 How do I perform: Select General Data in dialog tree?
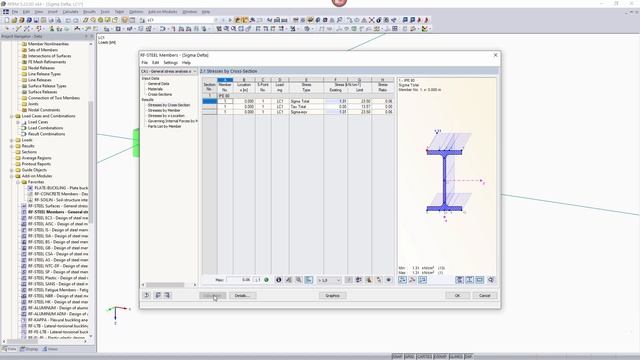158,84
